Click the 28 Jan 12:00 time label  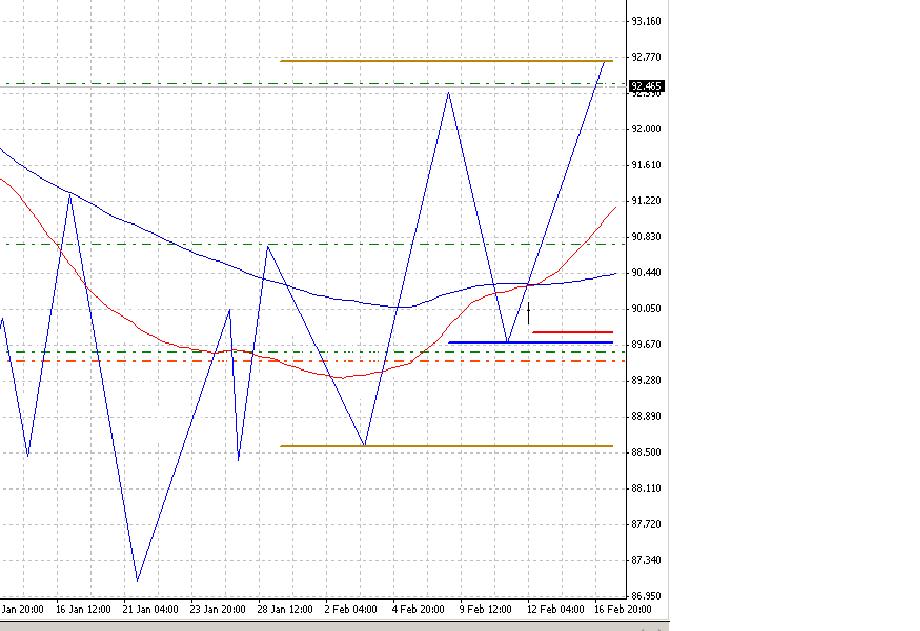coord(285,609)
